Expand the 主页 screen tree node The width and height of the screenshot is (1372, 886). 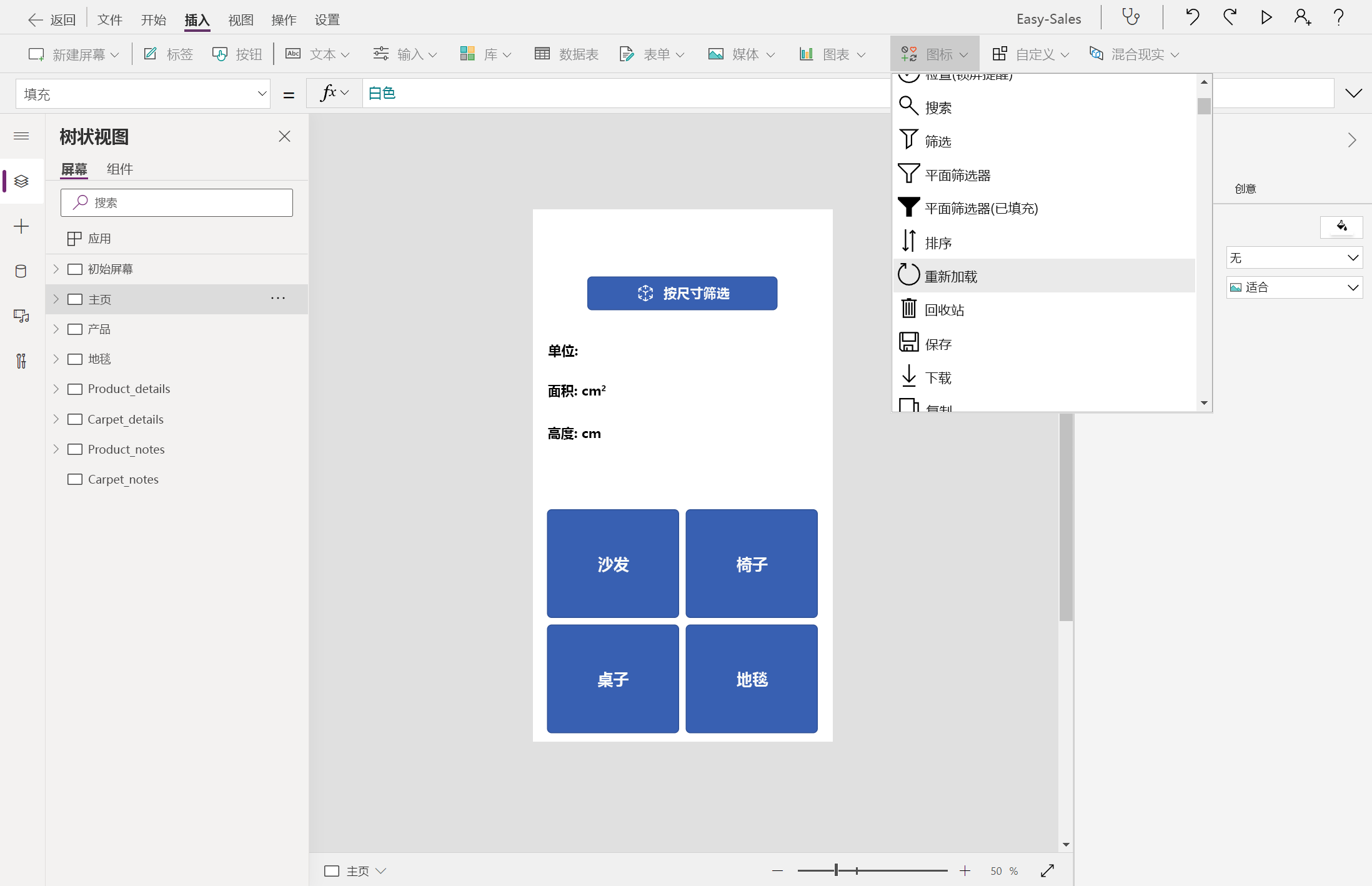[x=56, y=299]
